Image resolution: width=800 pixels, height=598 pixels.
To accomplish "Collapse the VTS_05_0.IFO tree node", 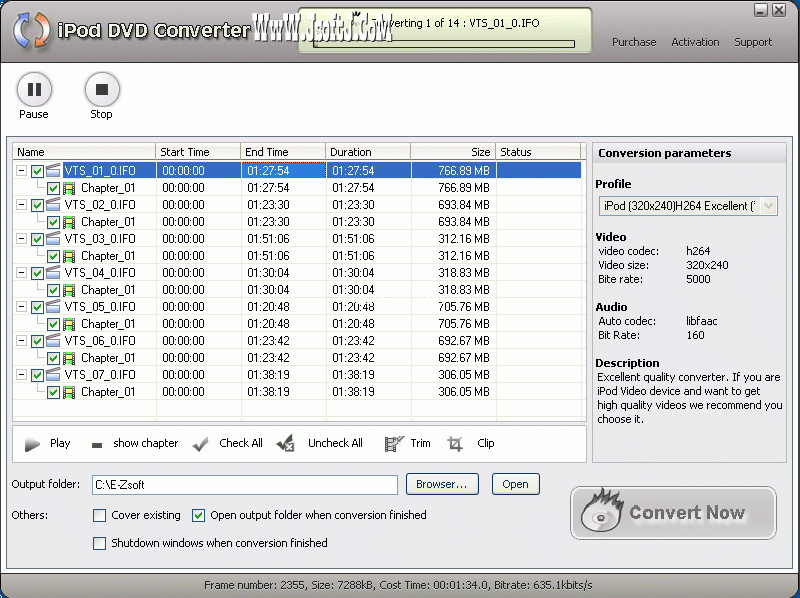I will coord(21,307).
